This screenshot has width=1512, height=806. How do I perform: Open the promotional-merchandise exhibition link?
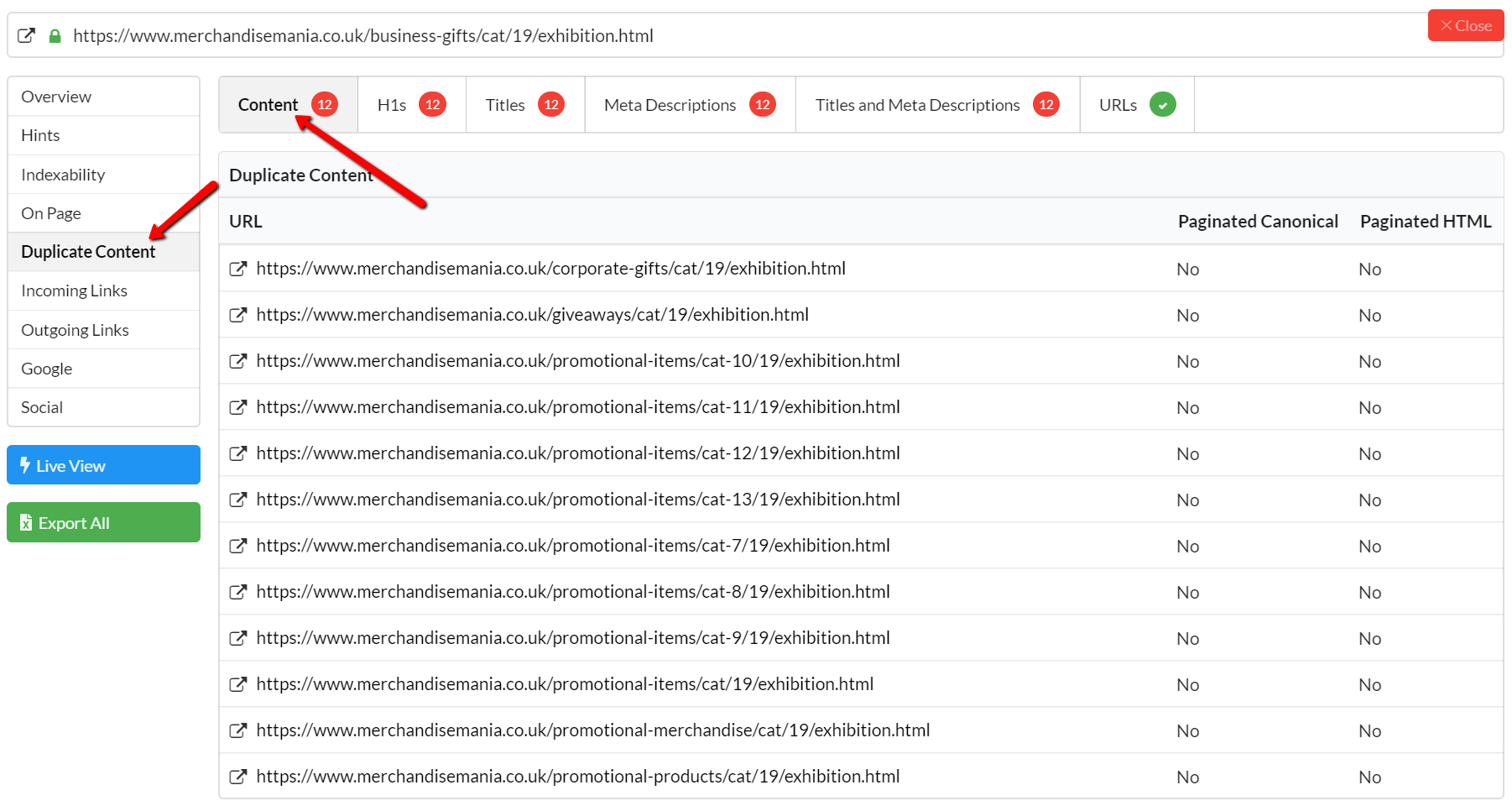pos(593,730)
